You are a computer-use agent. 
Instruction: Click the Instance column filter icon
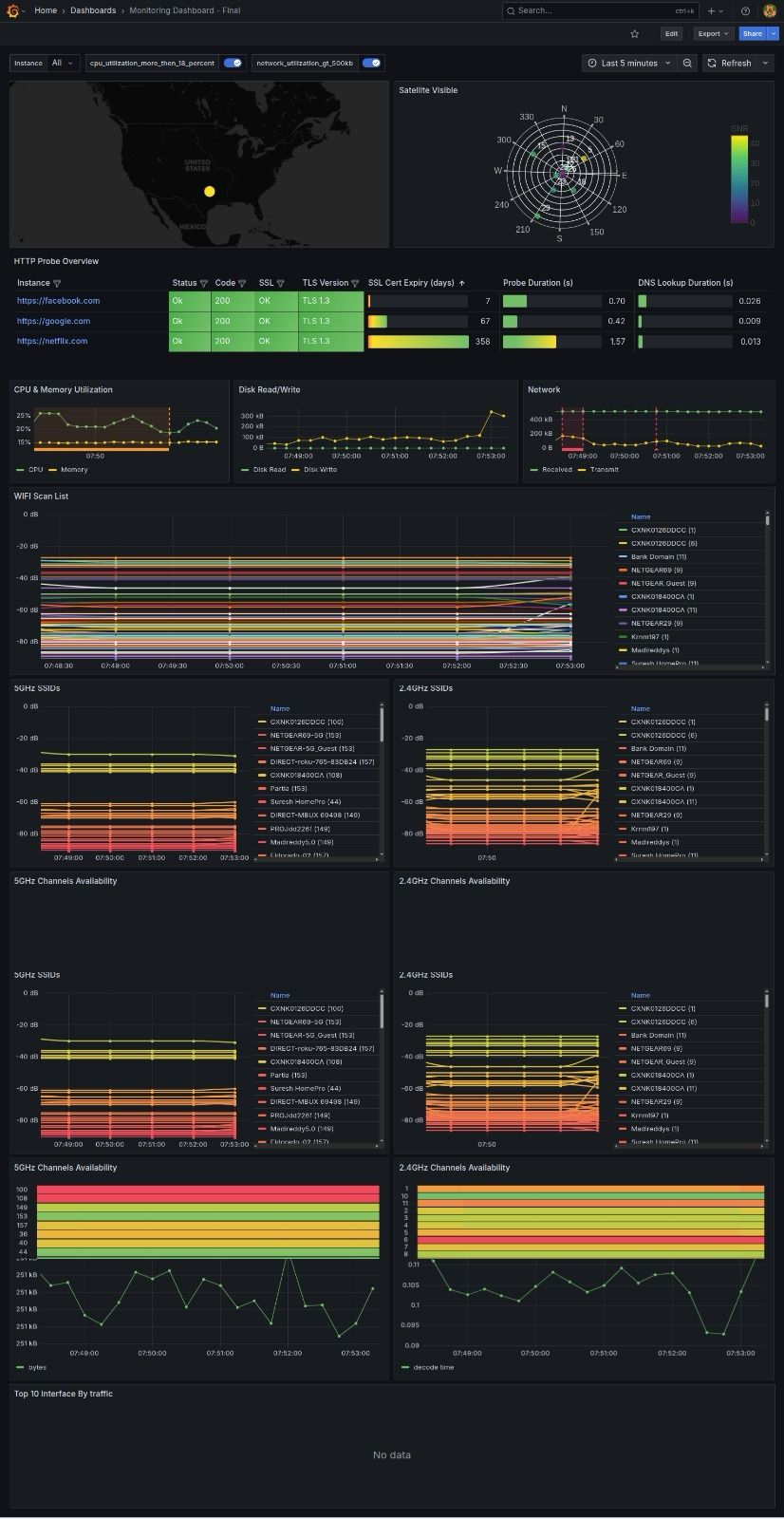click(57, 283)
